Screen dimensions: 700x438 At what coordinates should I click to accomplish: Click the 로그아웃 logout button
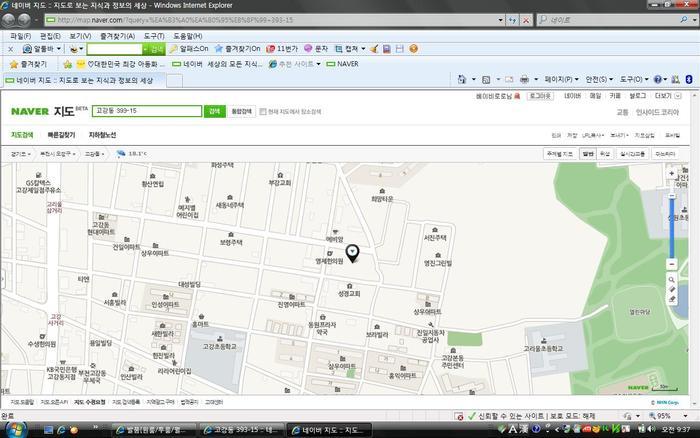coord(540,96)
